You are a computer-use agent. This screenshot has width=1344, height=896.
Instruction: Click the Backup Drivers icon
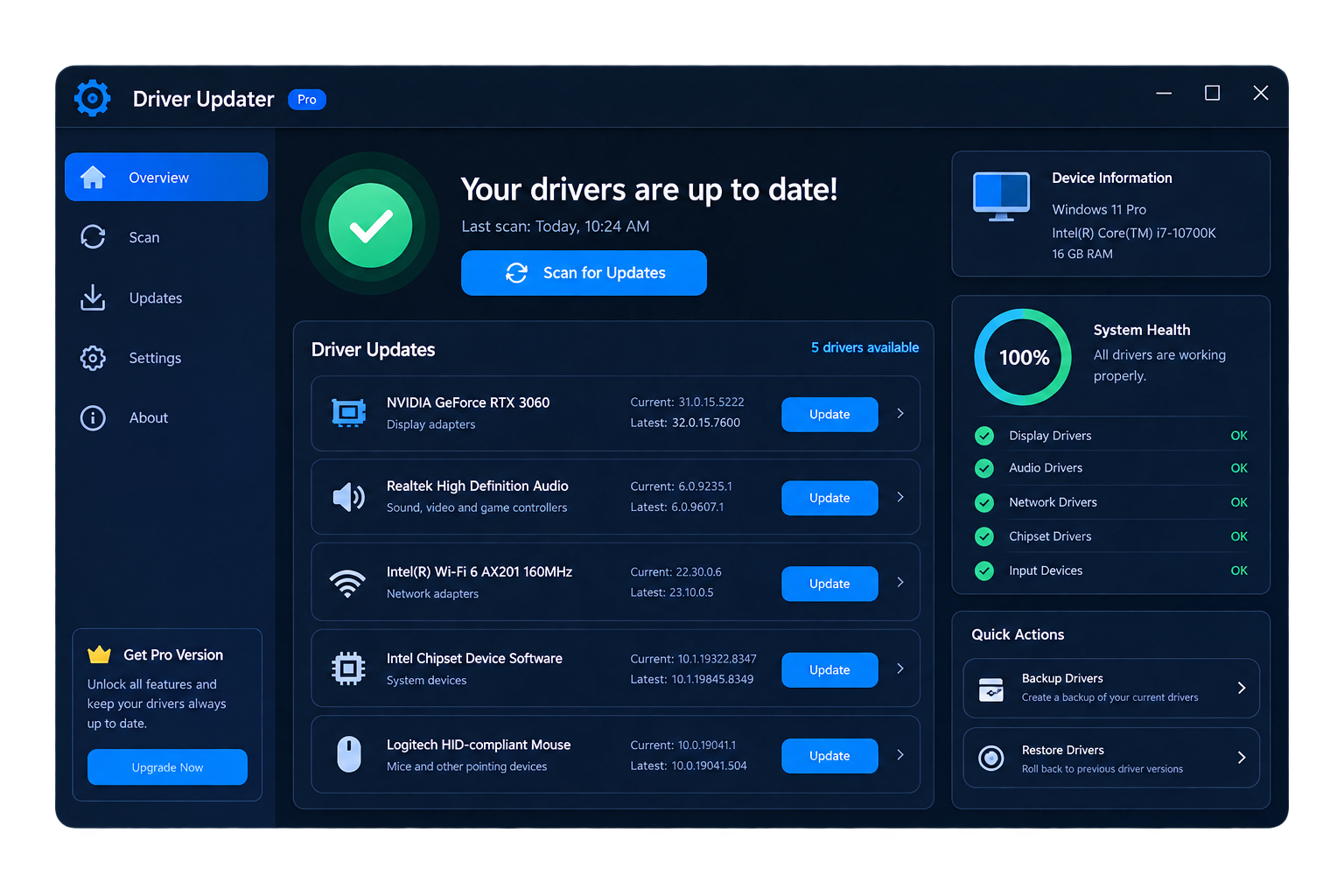tap(991, 689)
